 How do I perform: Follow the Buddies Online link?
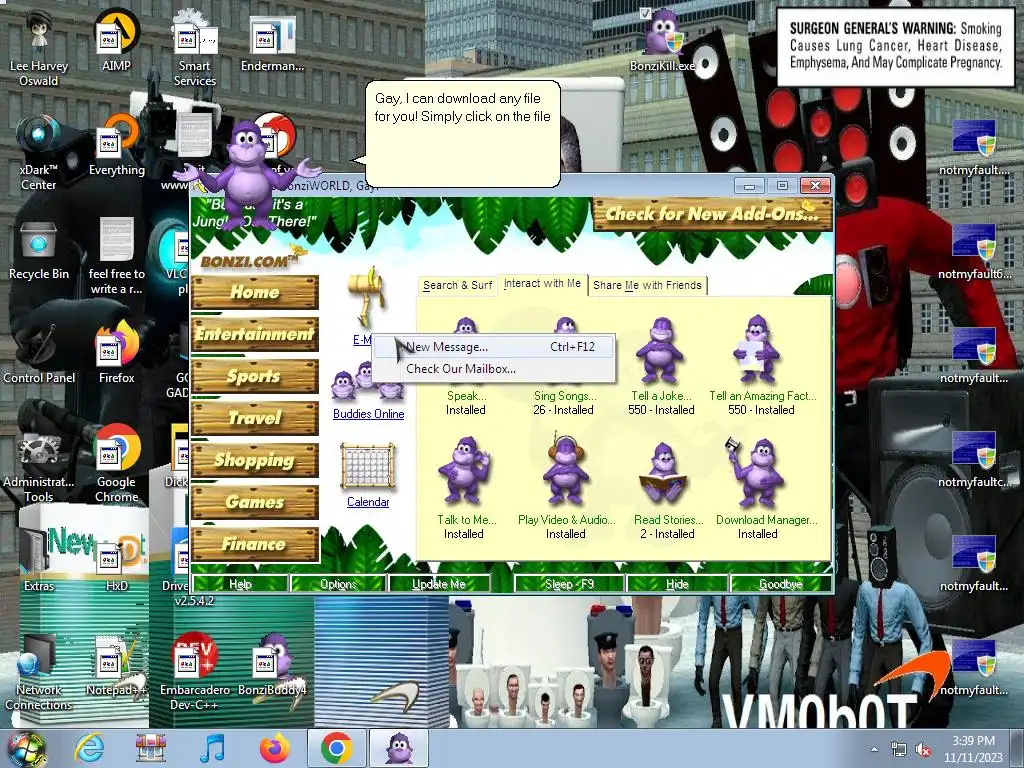[x=368, y=414]
